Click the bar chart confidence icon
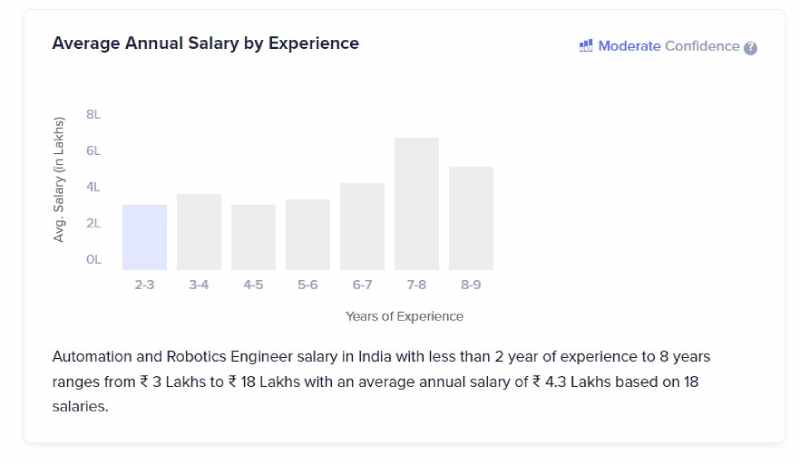 [586, 46]
